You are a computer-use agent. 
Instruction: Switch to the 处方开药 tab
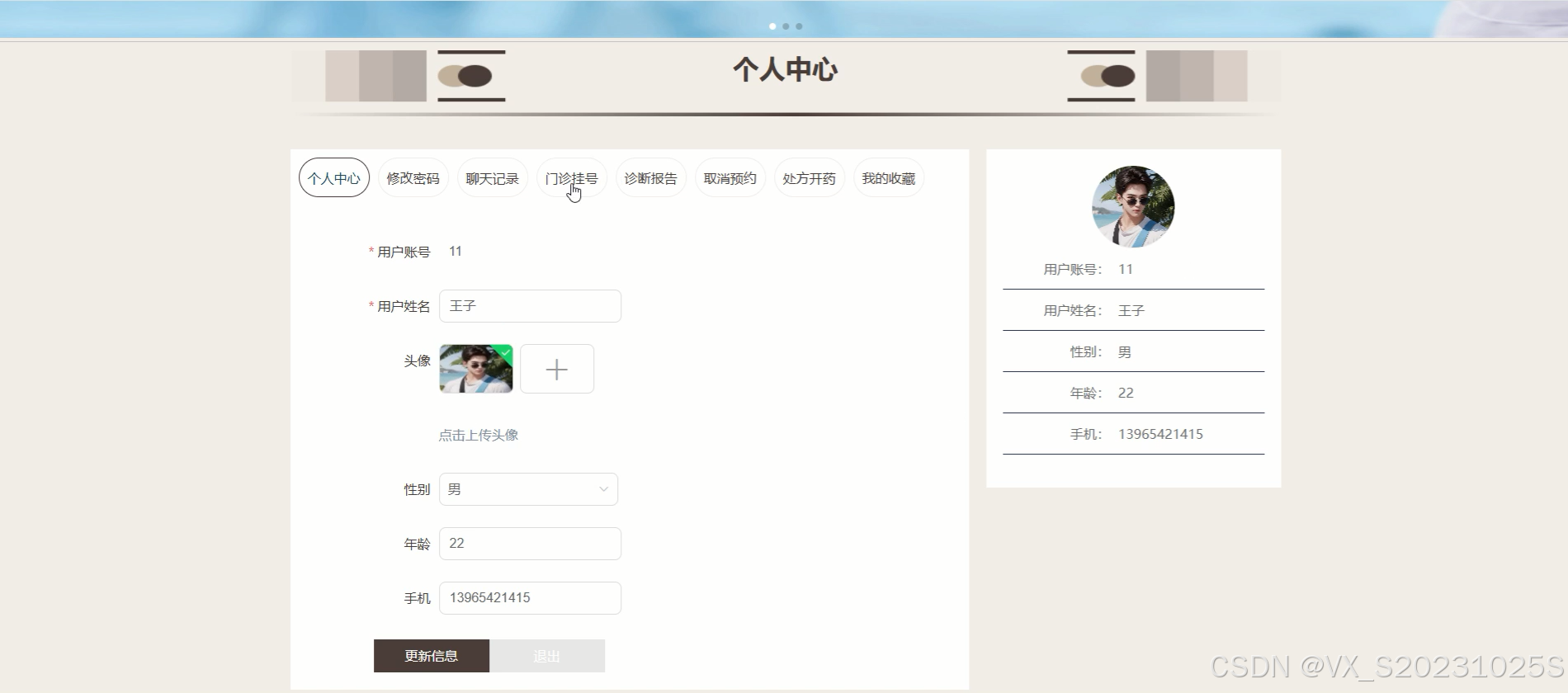click(x=809, y=178)
